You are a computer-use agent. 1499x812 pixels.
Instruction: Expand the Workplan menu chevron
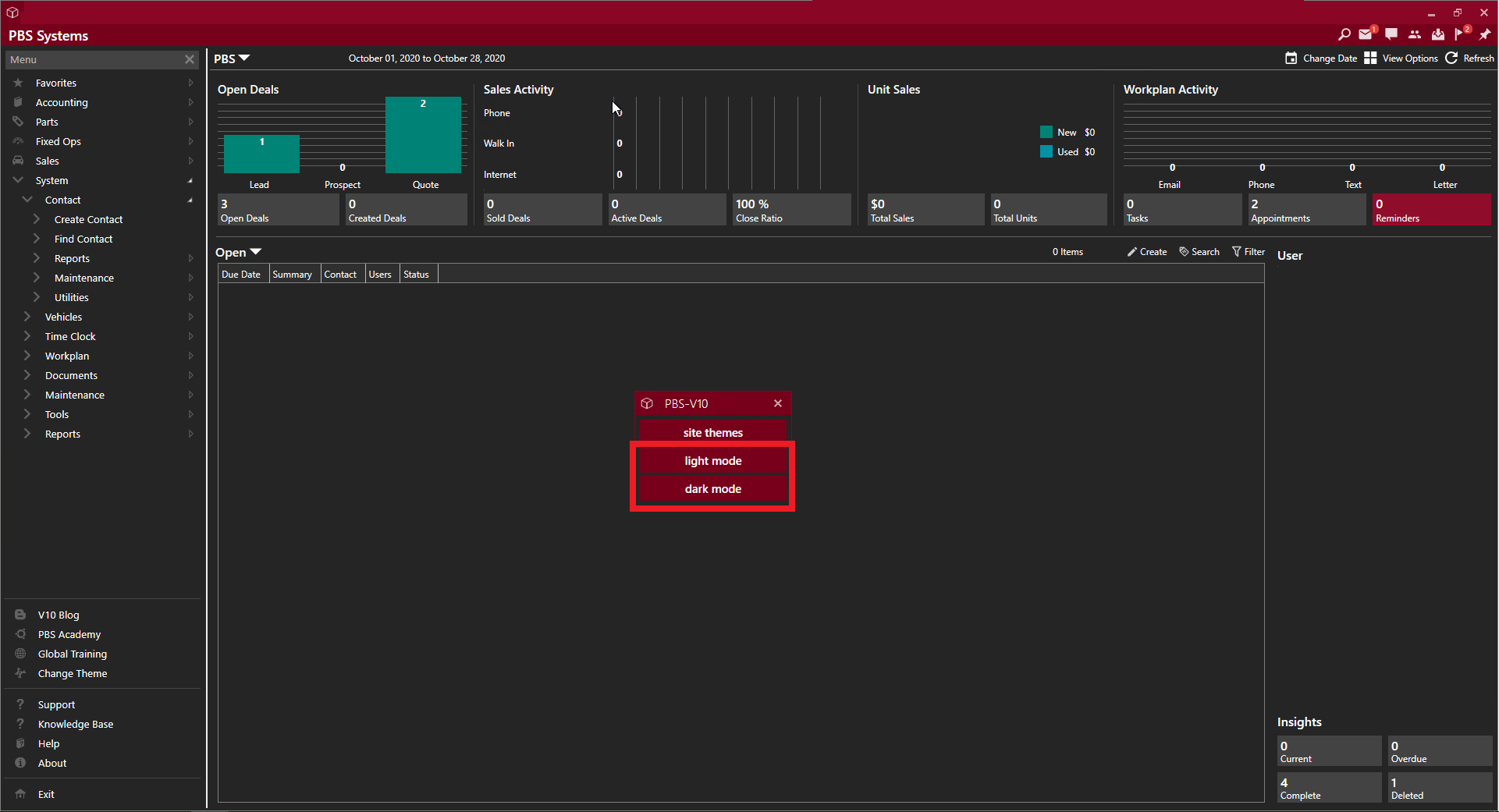click(28, 356)
